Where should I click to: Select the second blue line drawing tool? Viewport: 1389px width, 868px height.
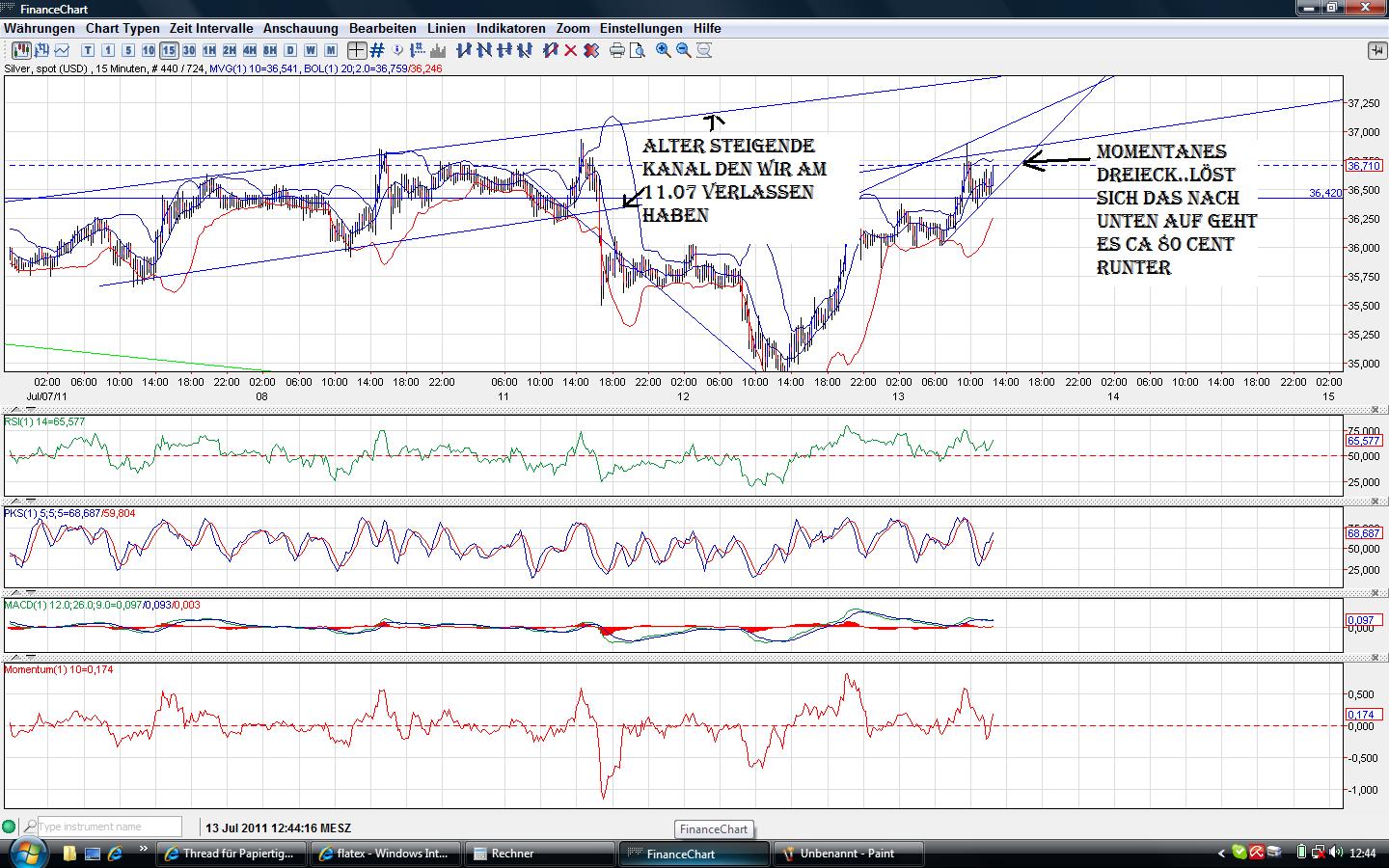484,50
